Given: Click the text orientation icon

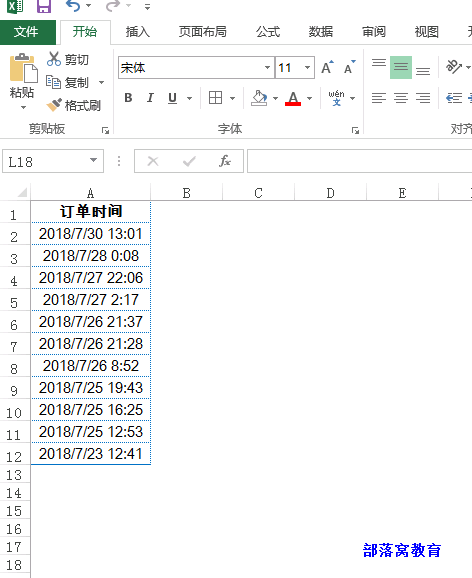Looking at the screenshot, I should tap(454, 67).
